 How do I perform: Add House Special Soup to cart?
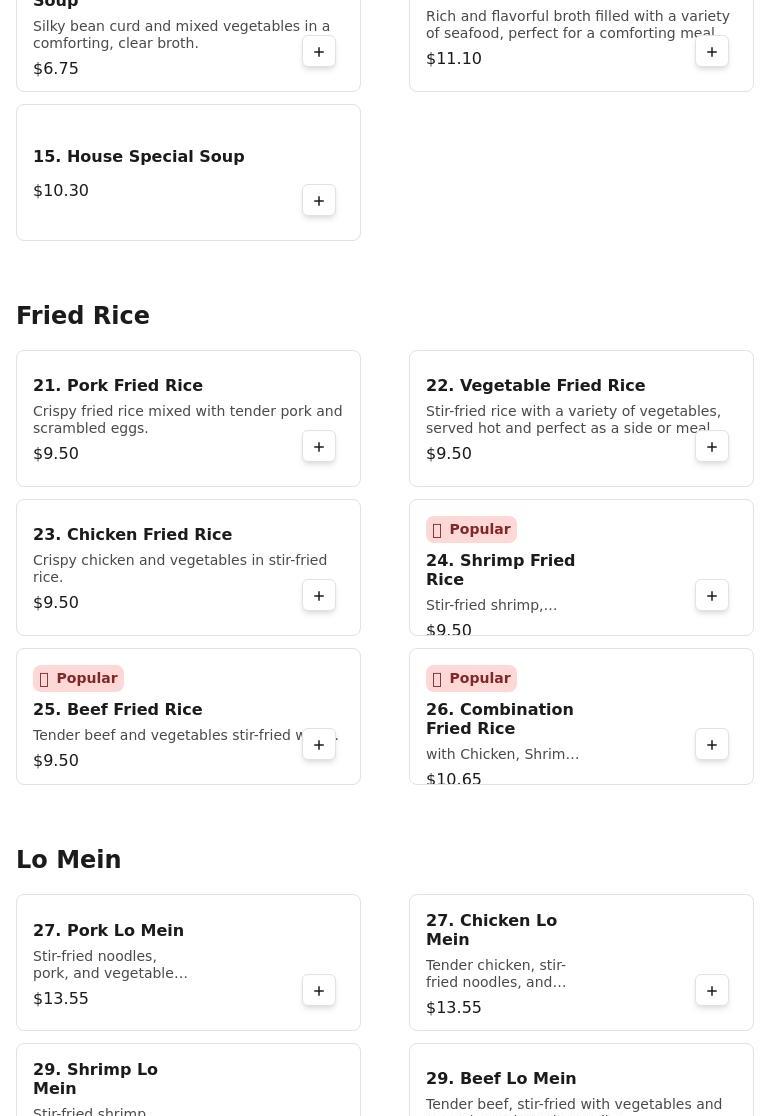(319, 201)
